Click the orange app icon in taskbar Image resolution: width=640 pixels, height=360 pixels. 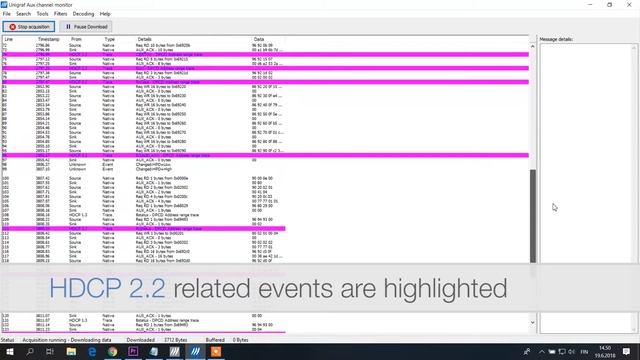point(216,351)
